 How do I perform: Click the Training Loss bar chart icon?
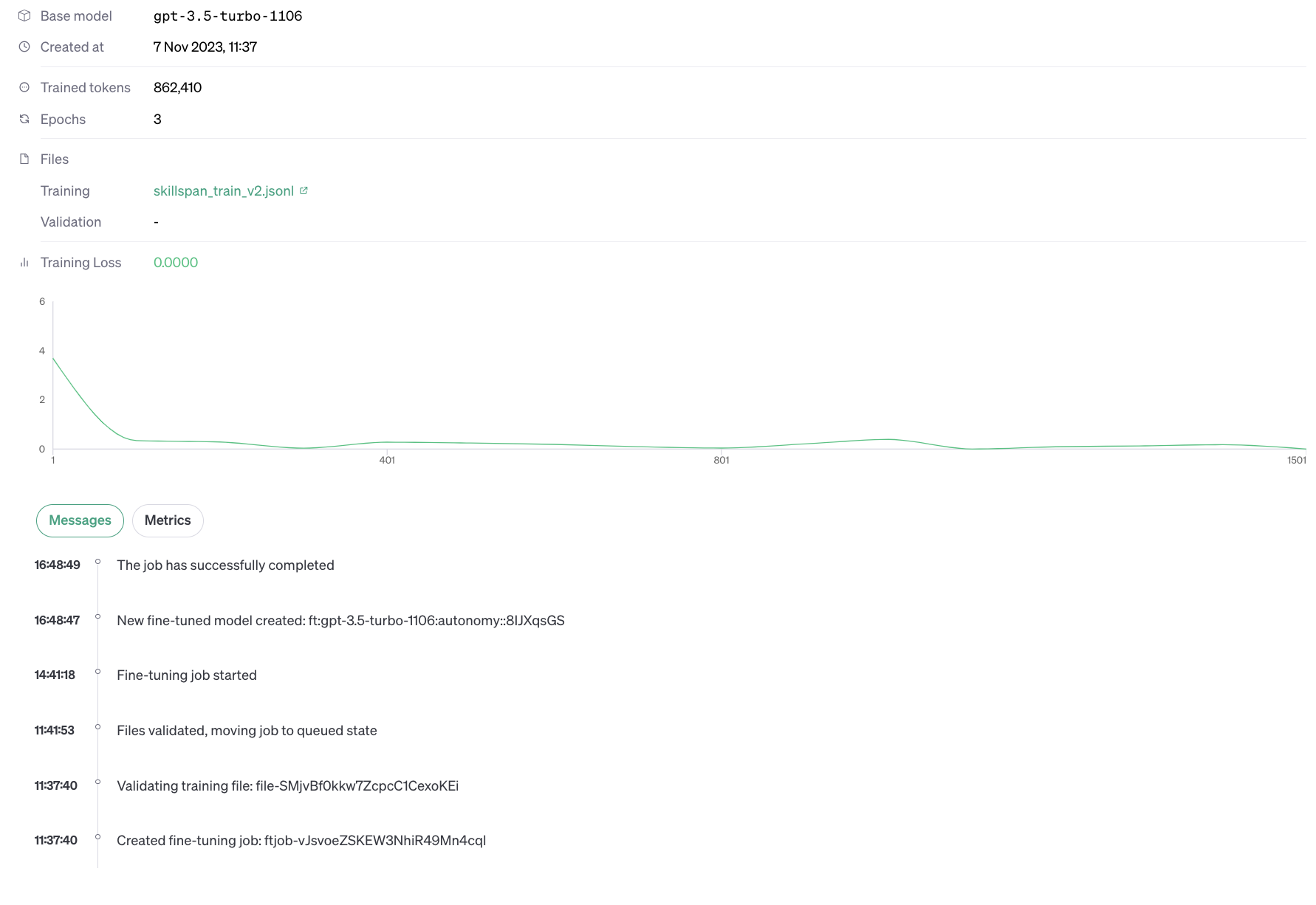24,262
